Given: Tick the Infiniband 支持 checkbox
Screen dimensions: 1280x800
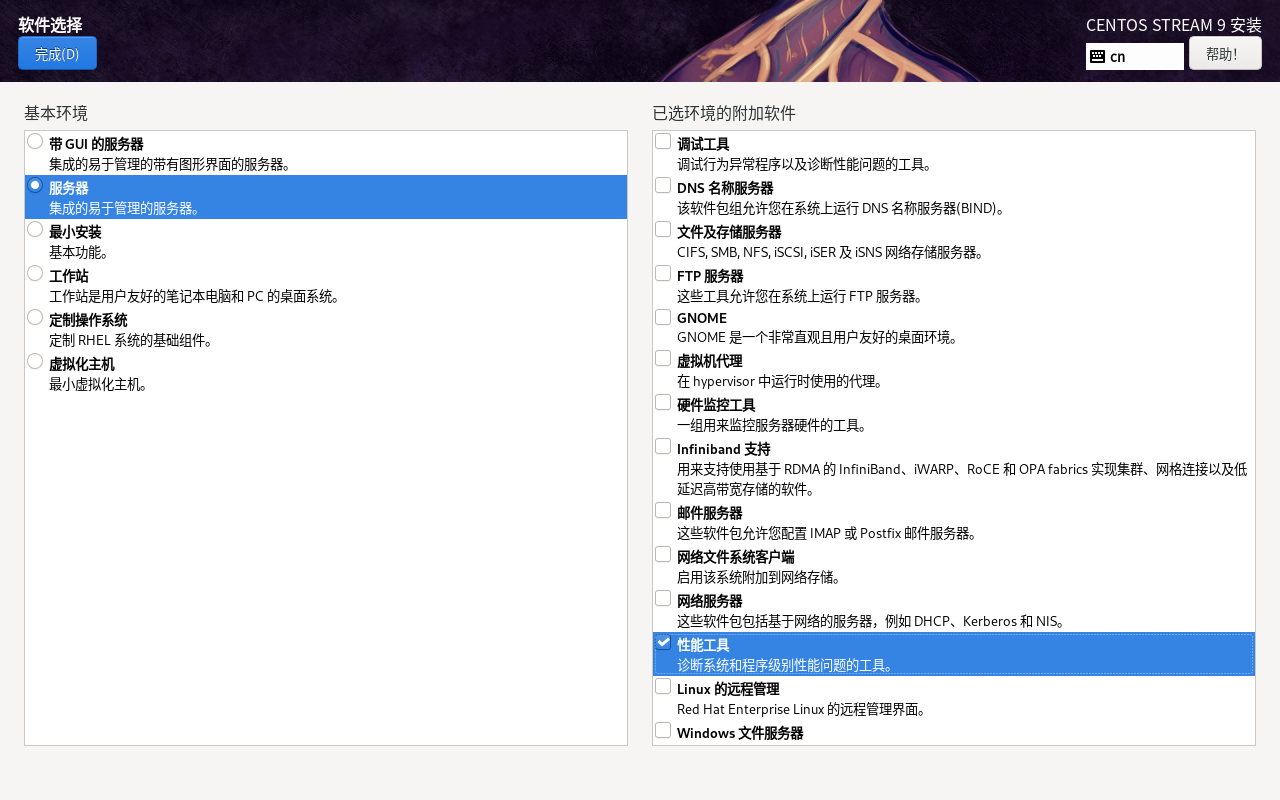Looking at the screenshot, I should pyautogui.click(x=663, y=446).
